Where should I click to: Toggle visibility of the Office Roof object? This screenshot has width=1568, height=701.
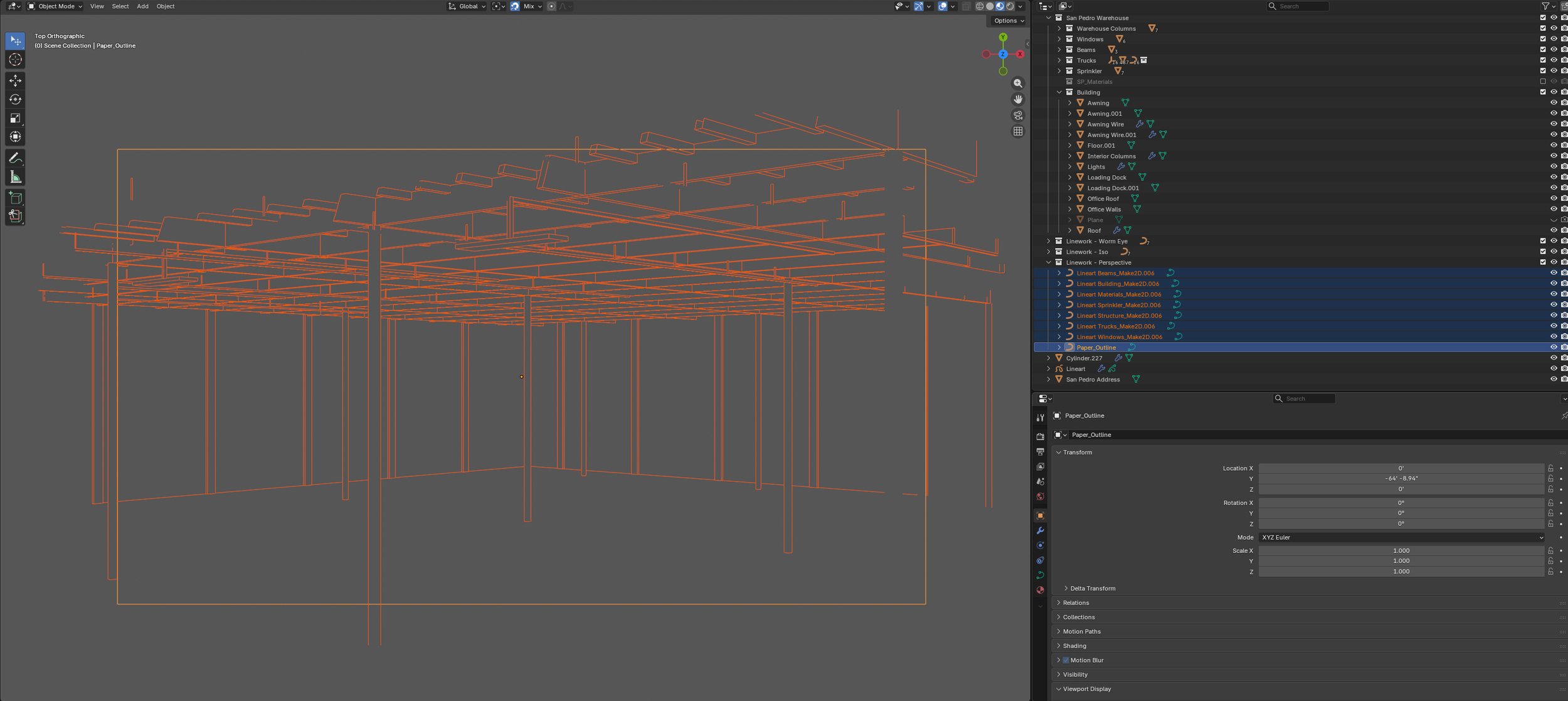1554,198
